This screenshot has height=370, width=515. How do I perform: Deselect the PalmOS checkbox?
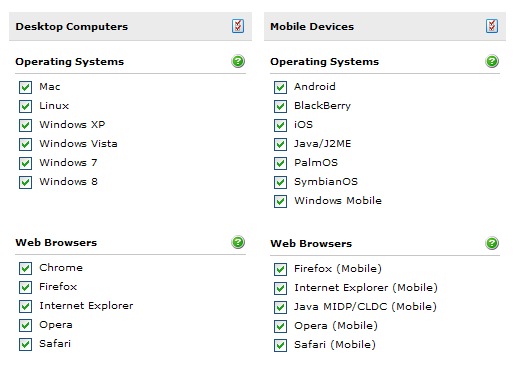coord(280,163)
